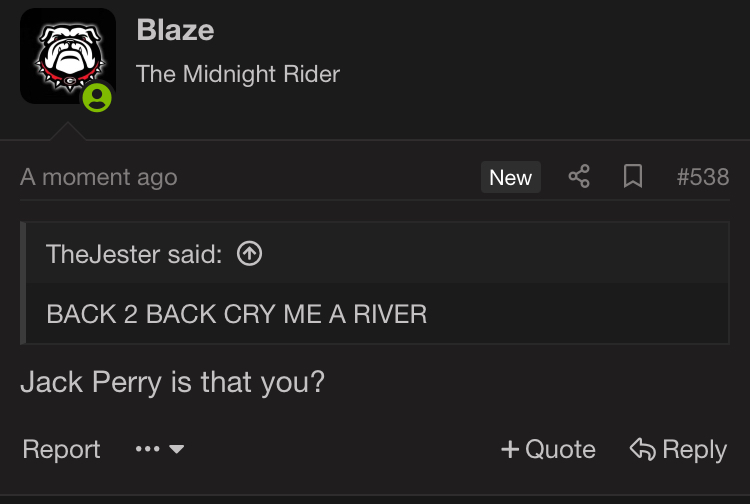This screenshot has height=504, width=750.
Task: Click 'The Midnight Rider' user title
Action: click(x=238, y=74)
